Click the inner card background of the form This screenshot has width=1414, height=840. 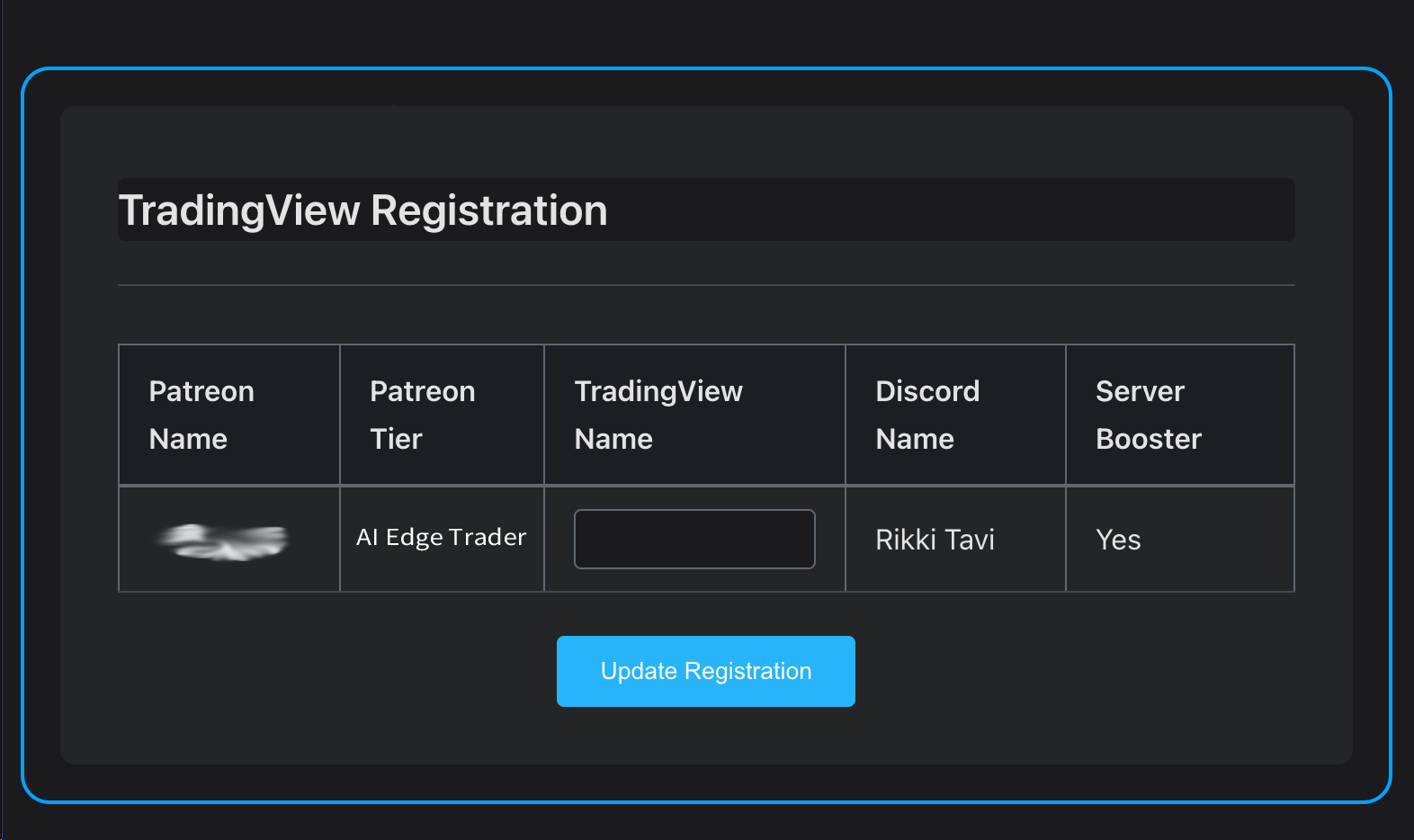click(x=706, y=737)
